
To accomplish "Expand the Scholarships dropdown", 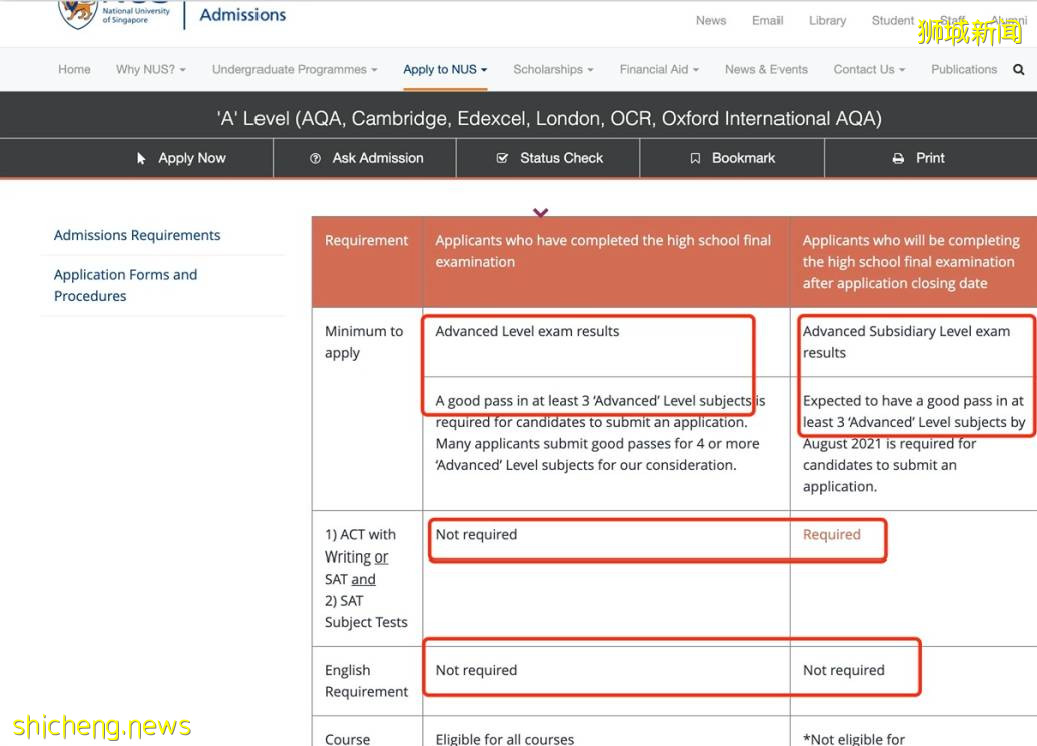I will tap(552, 70).
